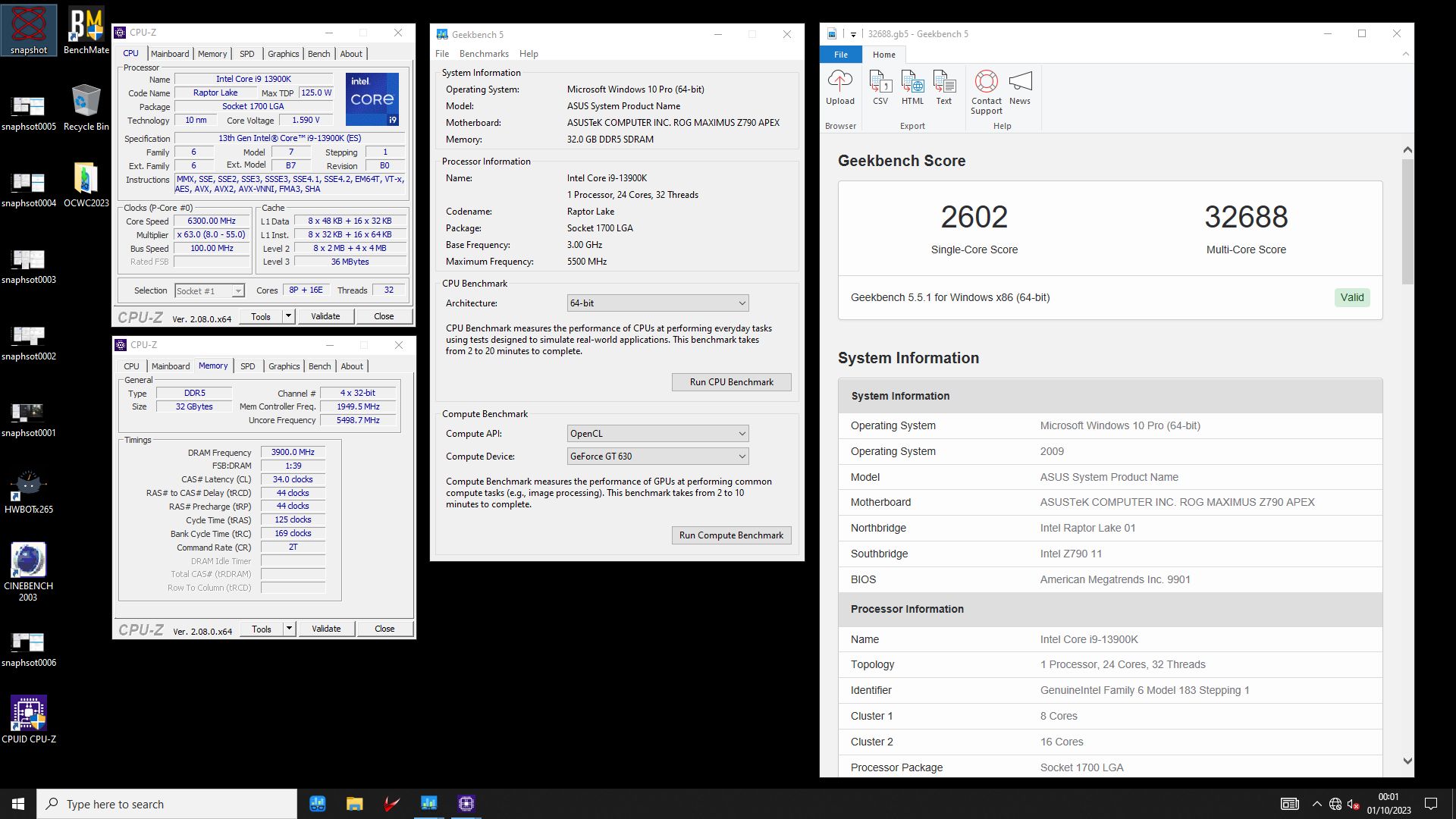Image resolution: width=1456 pixels, height=819 pixels.
Task: Click Upload icon in Geekbench ribbon
Action: (x=839, y=88)
